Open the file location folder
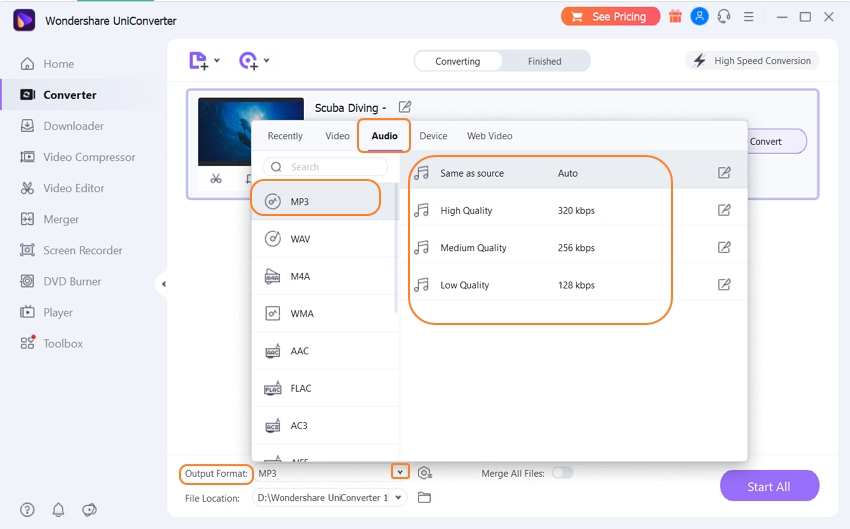The width and height of the screenshot is (850, 529). (x=424, y=498)
